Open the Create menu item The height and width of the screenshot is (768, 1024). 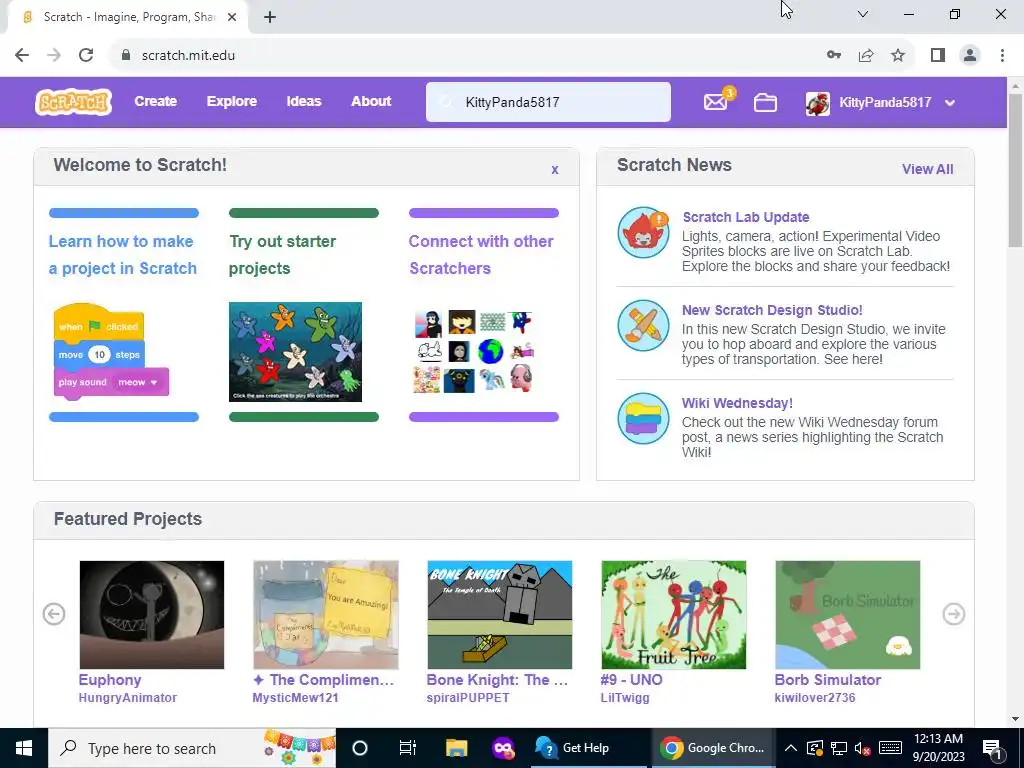(155, 101)
